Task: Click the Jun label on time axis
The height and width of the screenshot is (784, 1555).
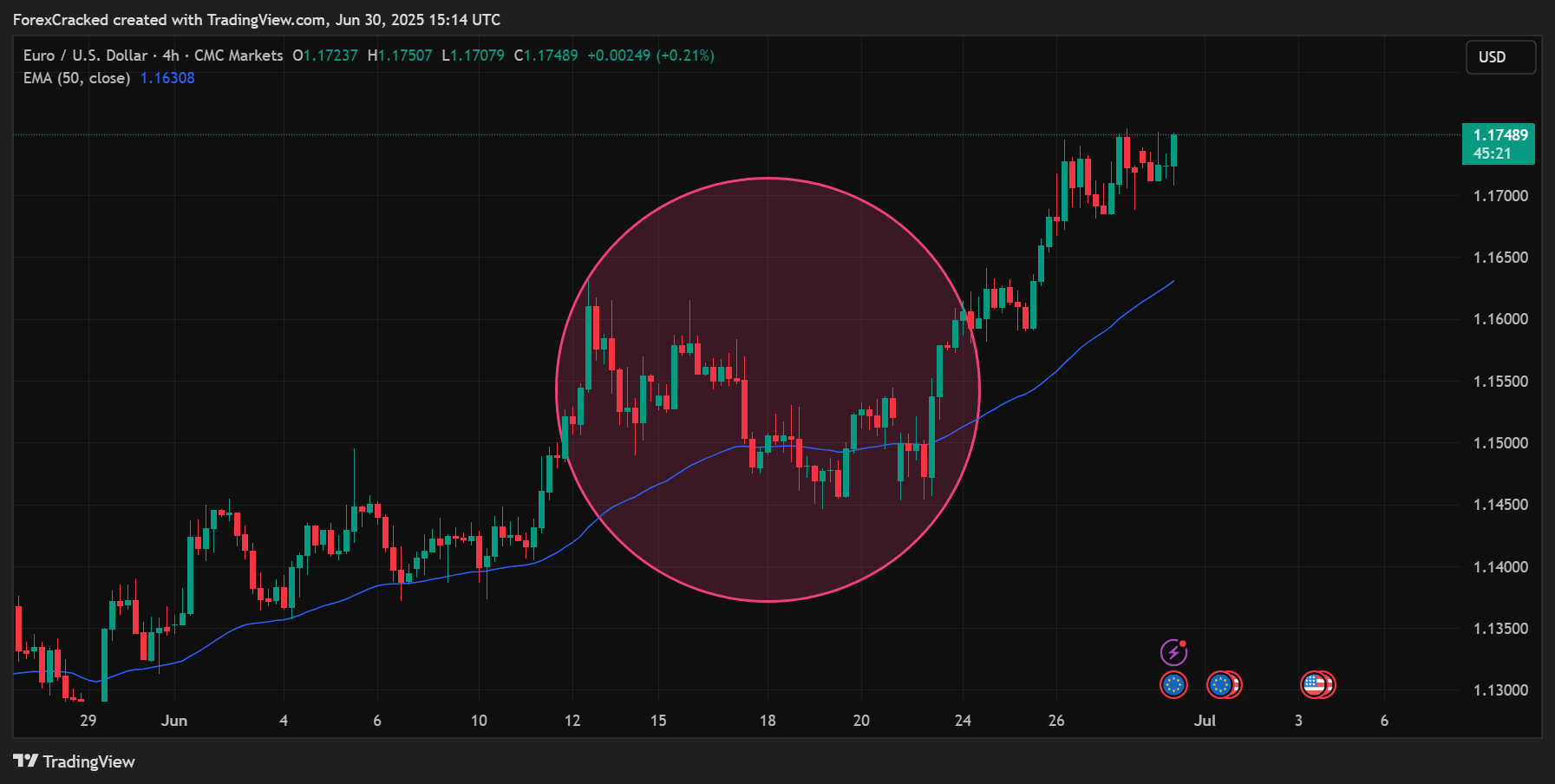Action: pos(174,721)
